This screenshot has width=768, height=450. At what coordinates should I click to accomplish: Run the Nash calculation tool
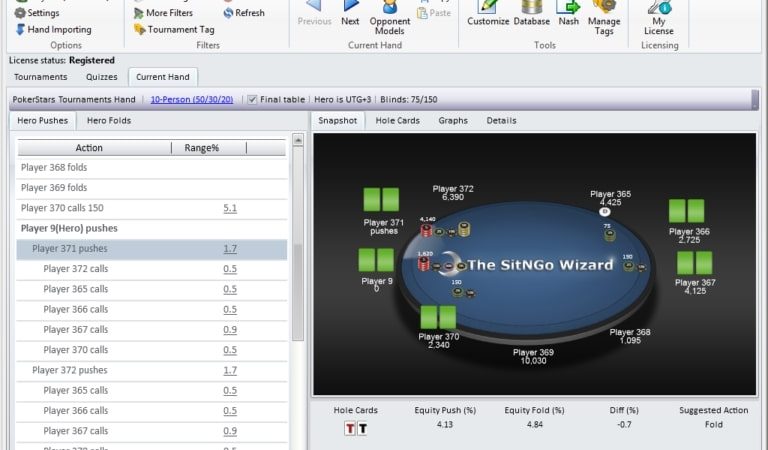pos(568,14)
